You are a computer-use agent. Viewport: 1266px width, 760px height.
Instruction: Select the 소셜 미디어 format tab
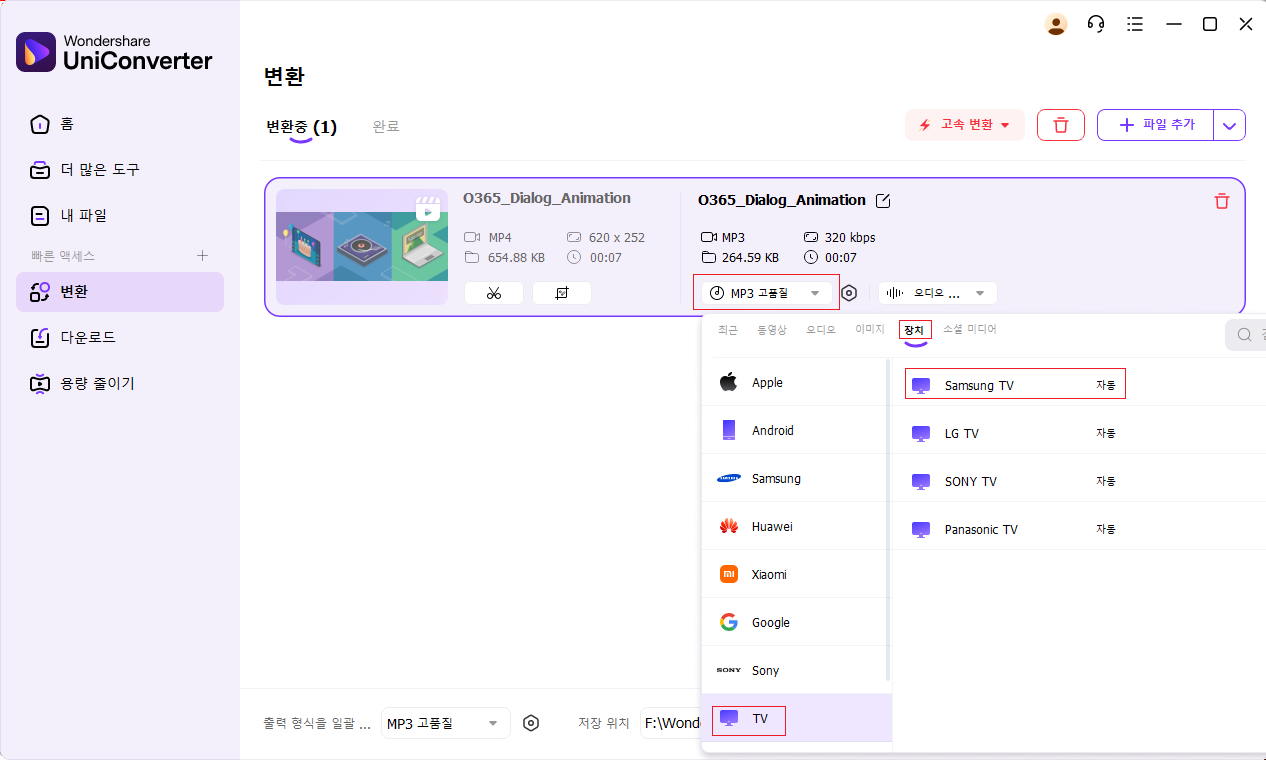970,329
